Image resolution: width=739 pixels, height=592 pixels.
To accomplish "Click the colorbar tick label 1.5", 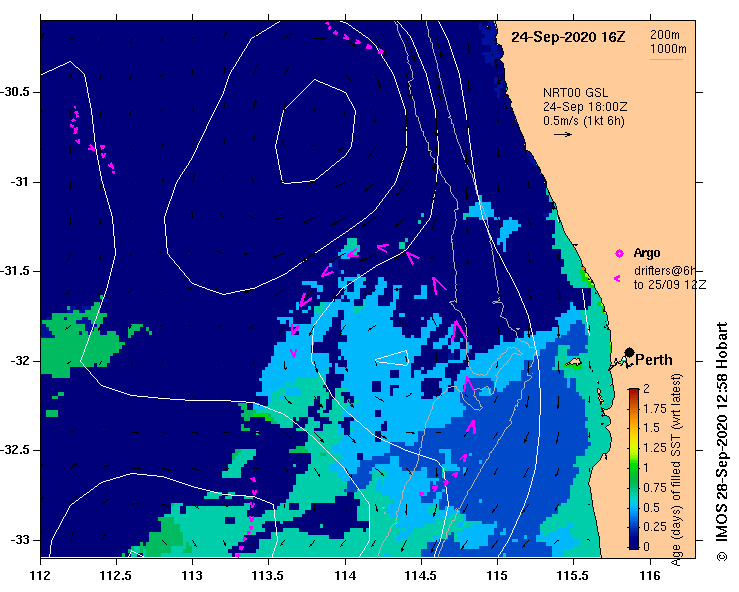I will 651,428.
